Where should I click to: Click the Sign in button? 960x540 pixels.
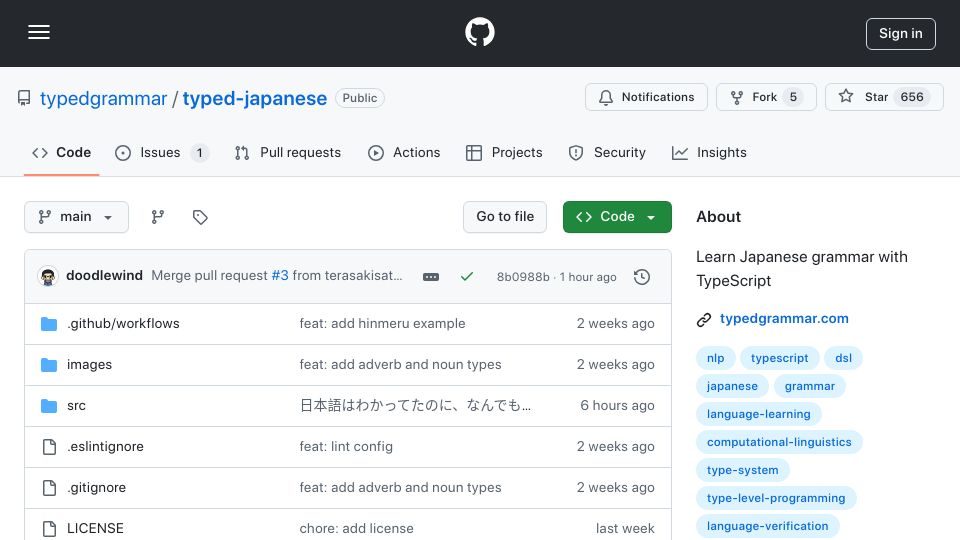pos(900,34)
